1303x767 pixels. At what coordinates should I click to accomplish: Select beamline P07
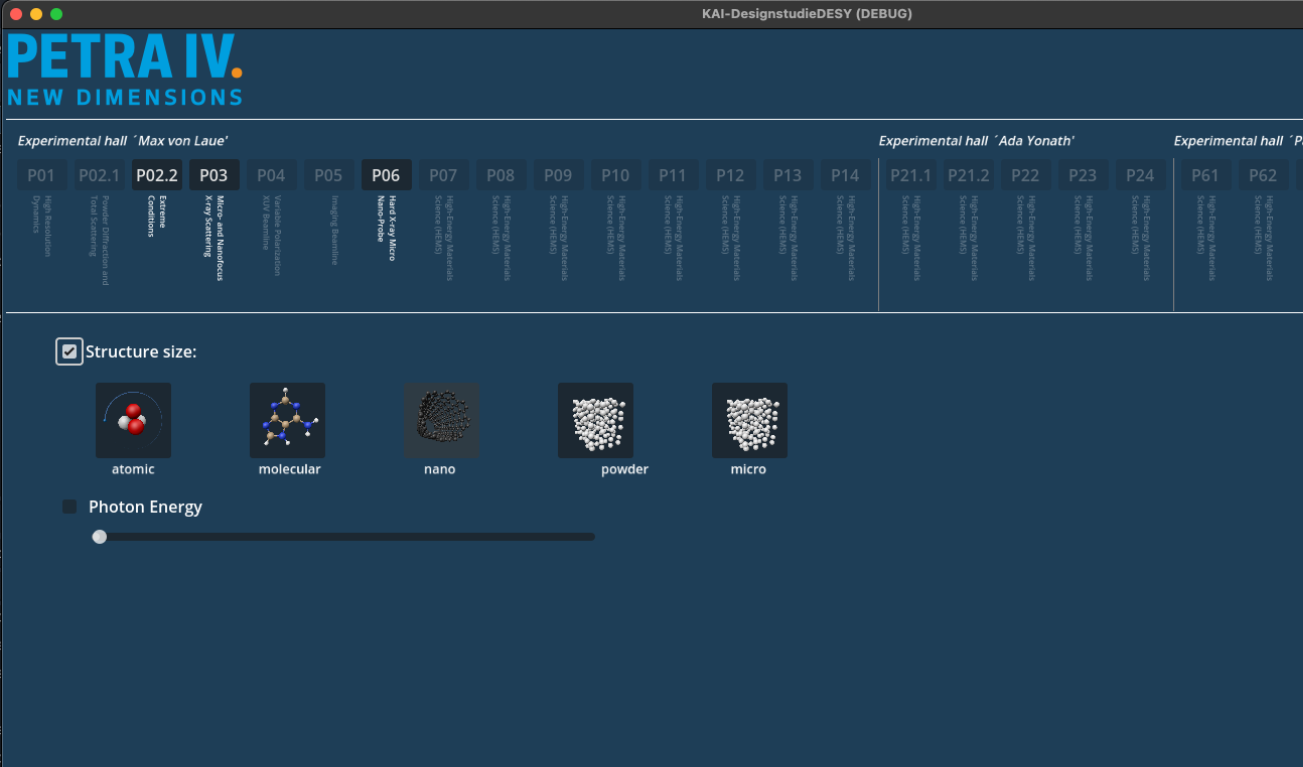443,175
